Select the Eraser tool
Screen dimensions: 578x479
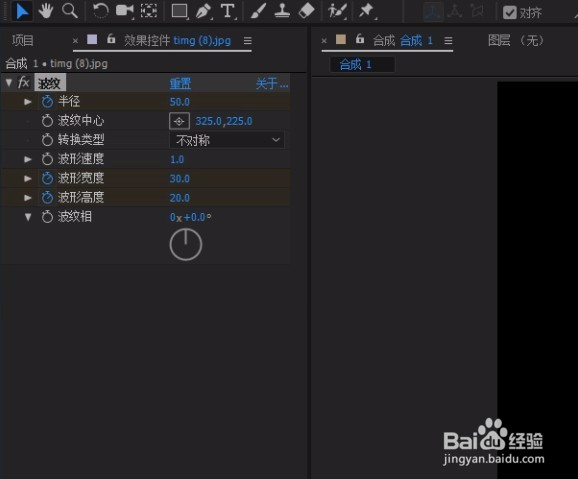tap(306, 11)
